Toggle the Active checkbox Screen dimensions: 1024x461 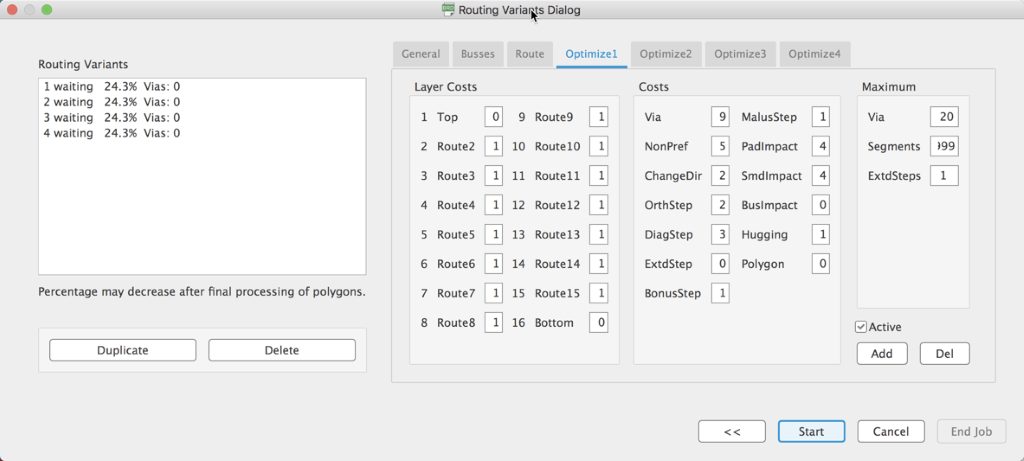(861, 327)
